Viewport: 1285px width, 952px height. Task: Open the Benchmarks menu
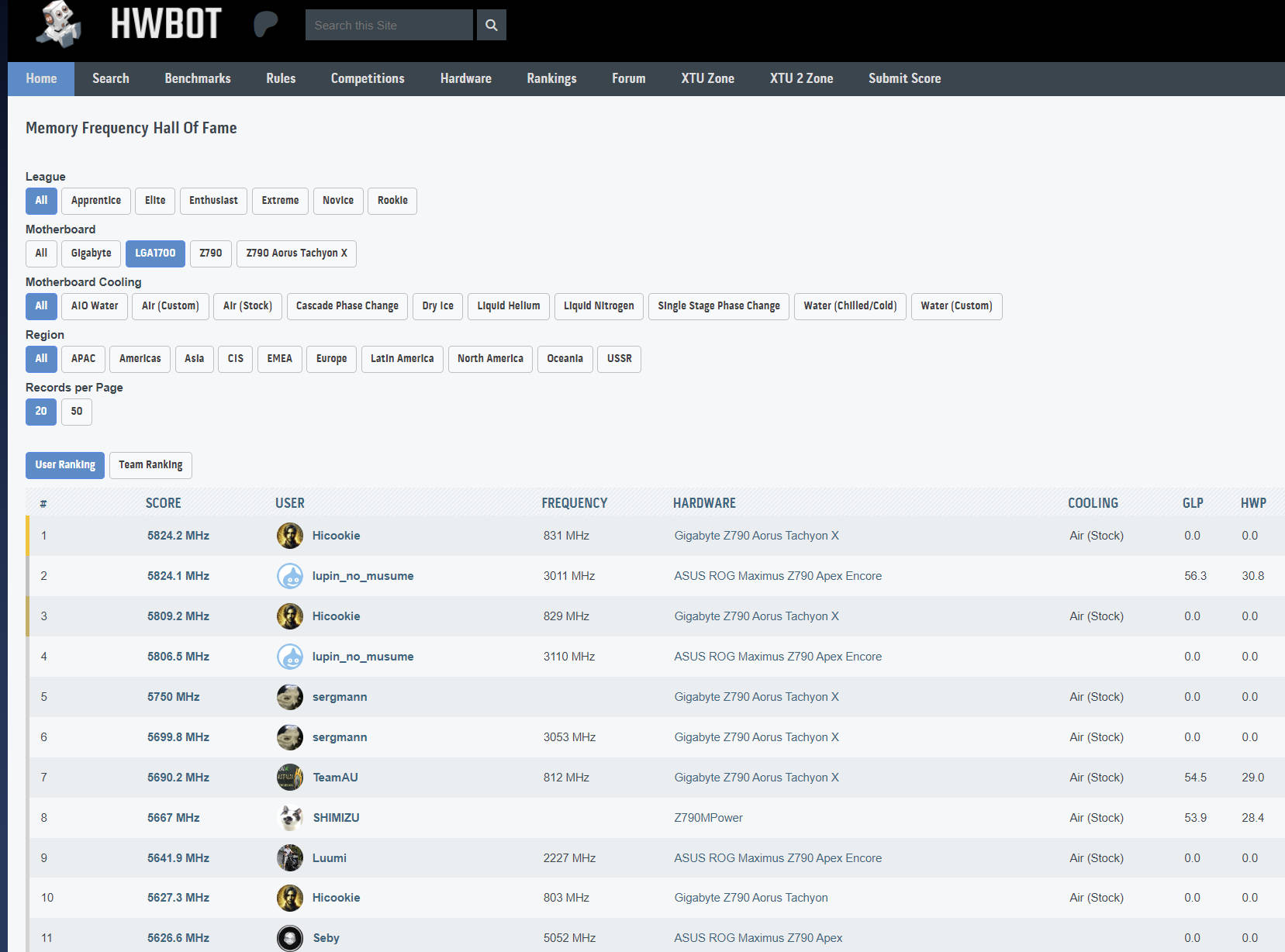click(x=198, y=79)
